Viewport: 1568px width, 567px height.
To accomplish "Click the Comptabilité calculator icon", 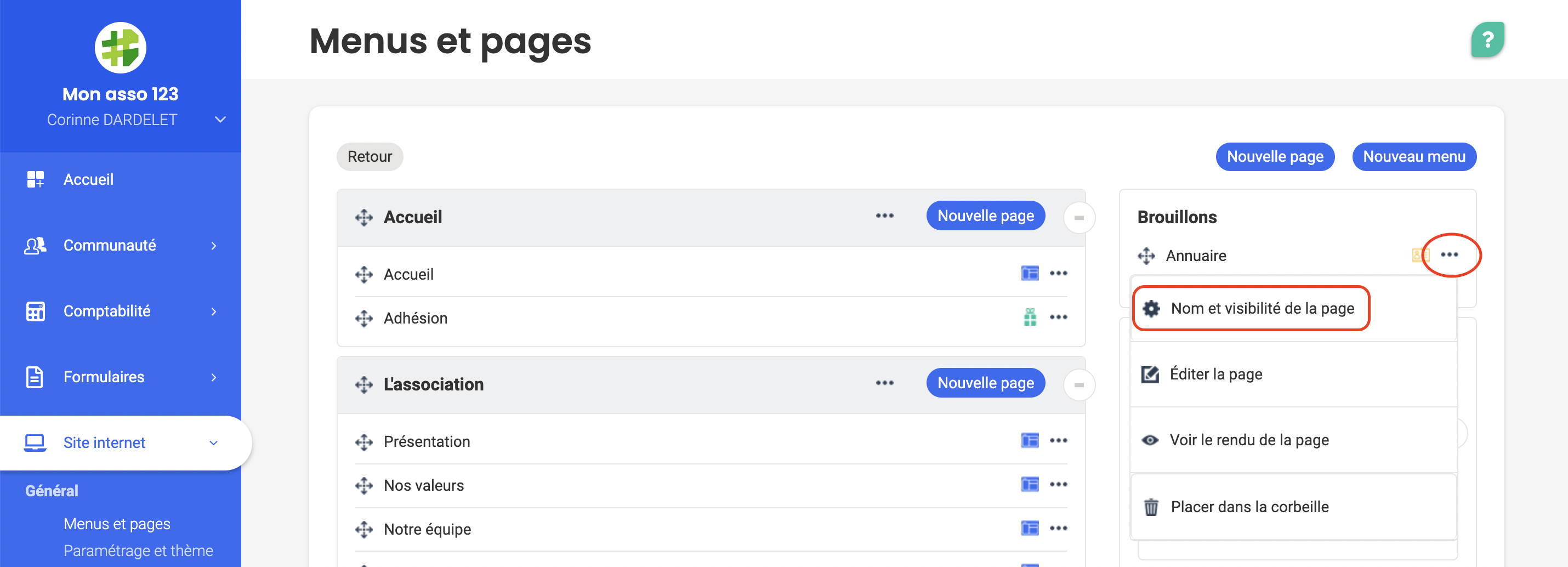I will pyautogui.click(x=35, y=311).
